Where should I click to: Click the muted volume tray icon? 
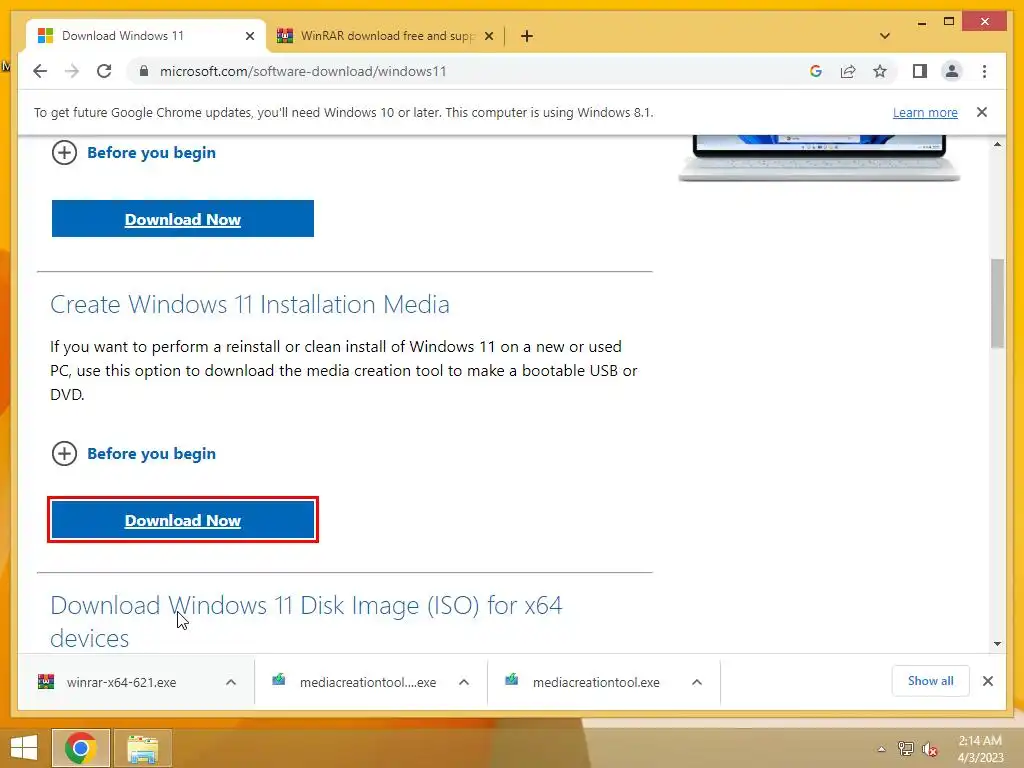[x=930, y=749]
